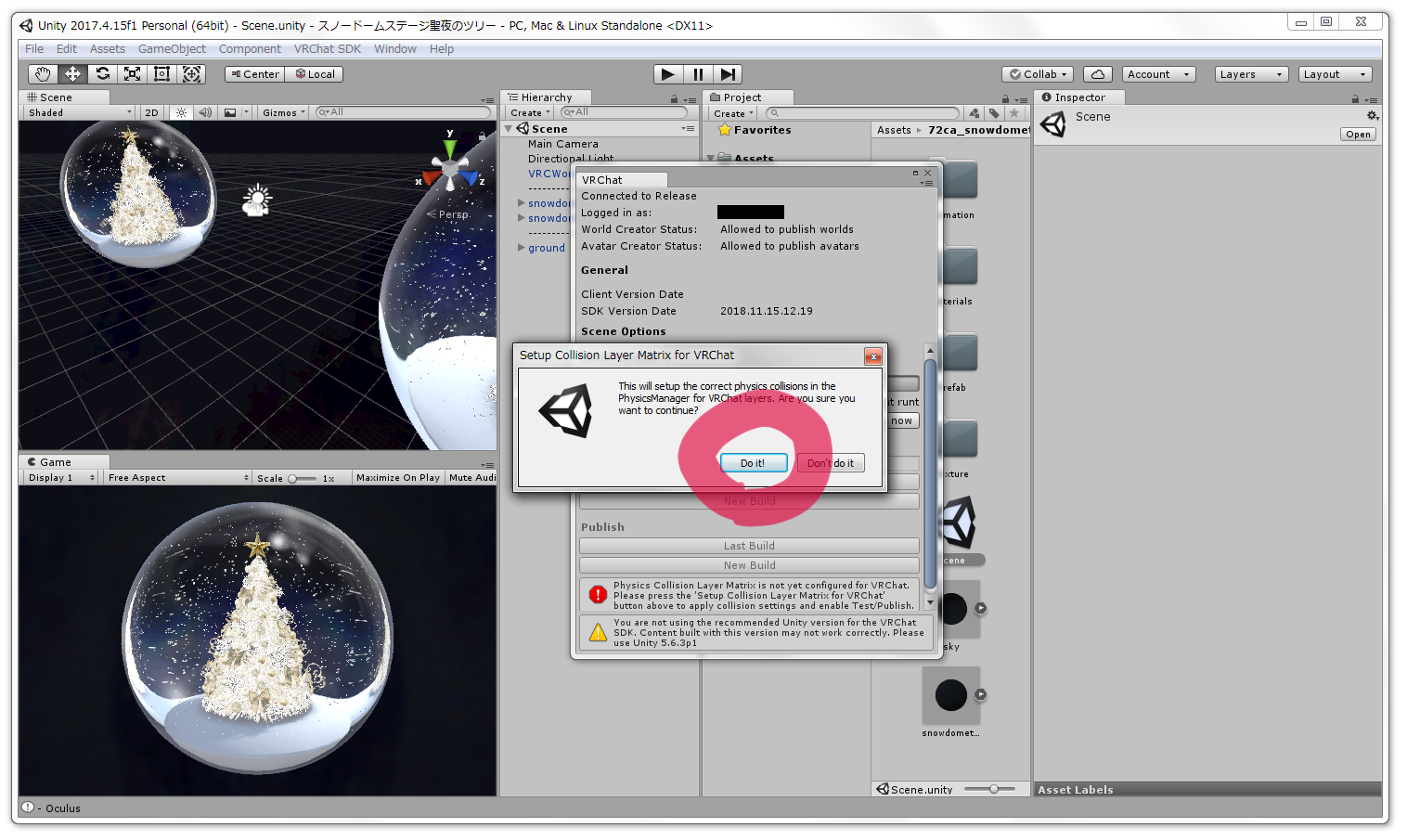
Task: Search by type icon in Project
Action: [974, 113]
